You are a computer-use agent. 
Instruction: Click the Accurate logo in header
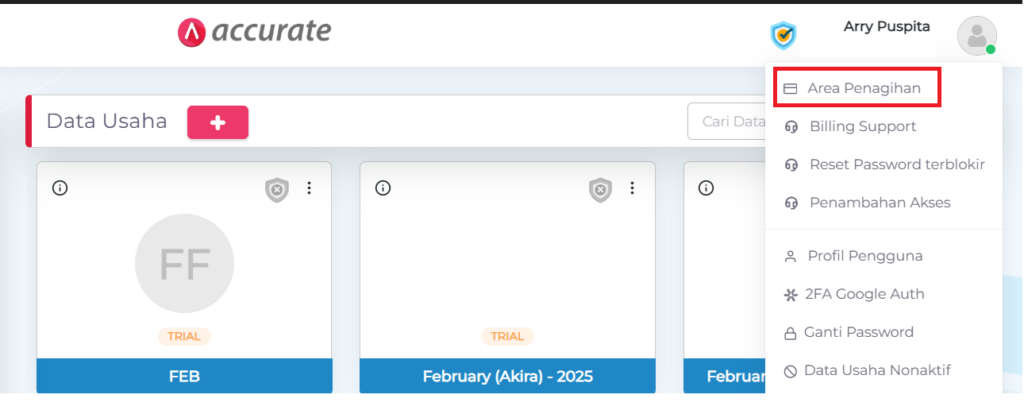pyautogui.click(x=254, y=32)
